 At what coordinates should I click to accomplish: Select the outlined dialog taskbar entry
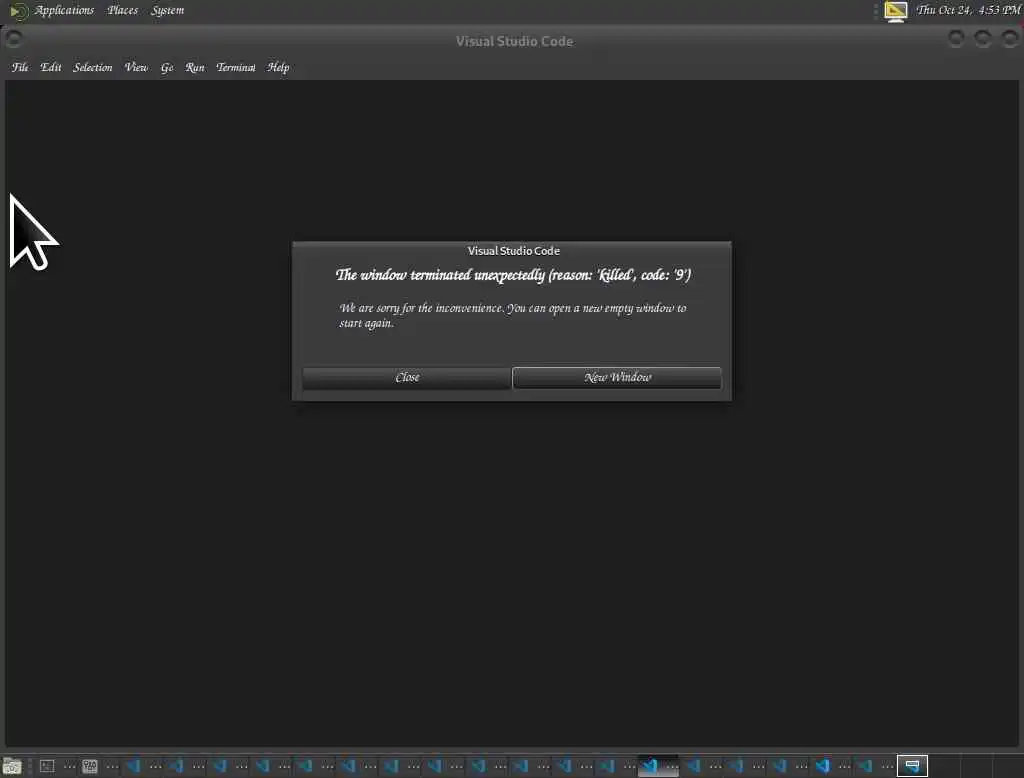[912, 766]
